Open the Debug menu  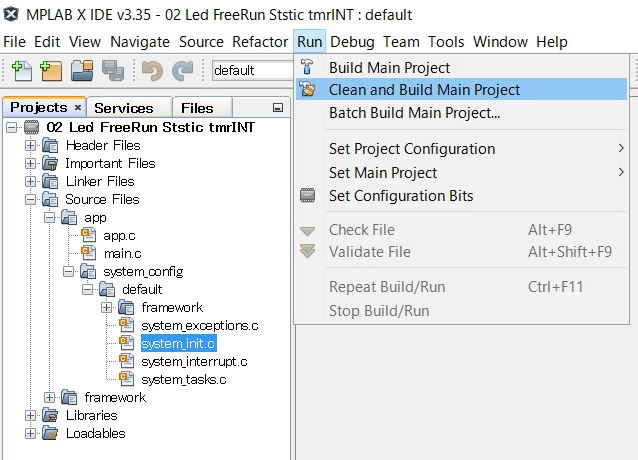tap(352, 42)
